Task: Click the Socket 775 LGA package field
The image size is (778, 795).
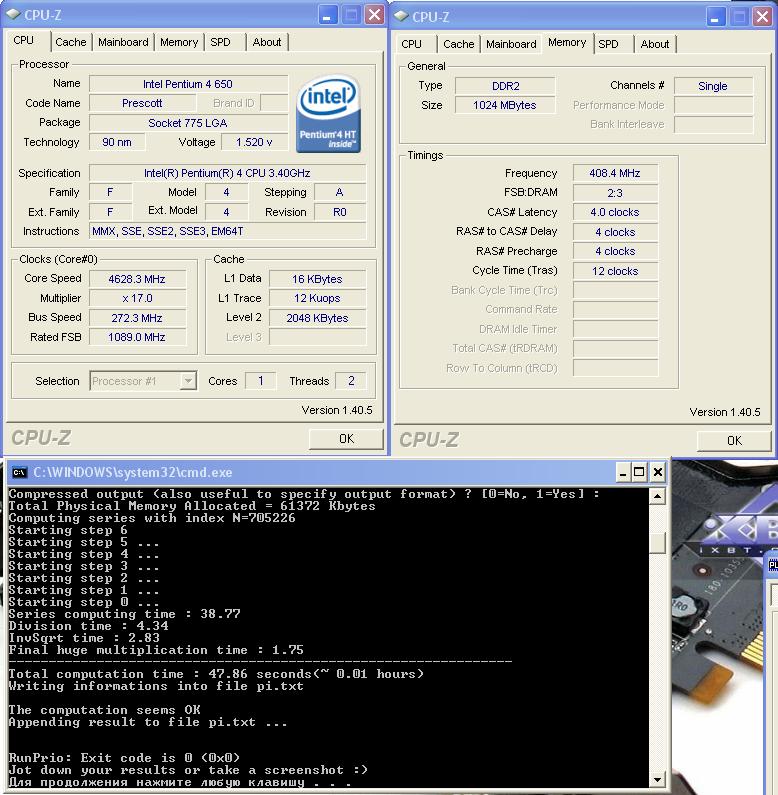Action: pyautogui.click(x=188, y=123)
